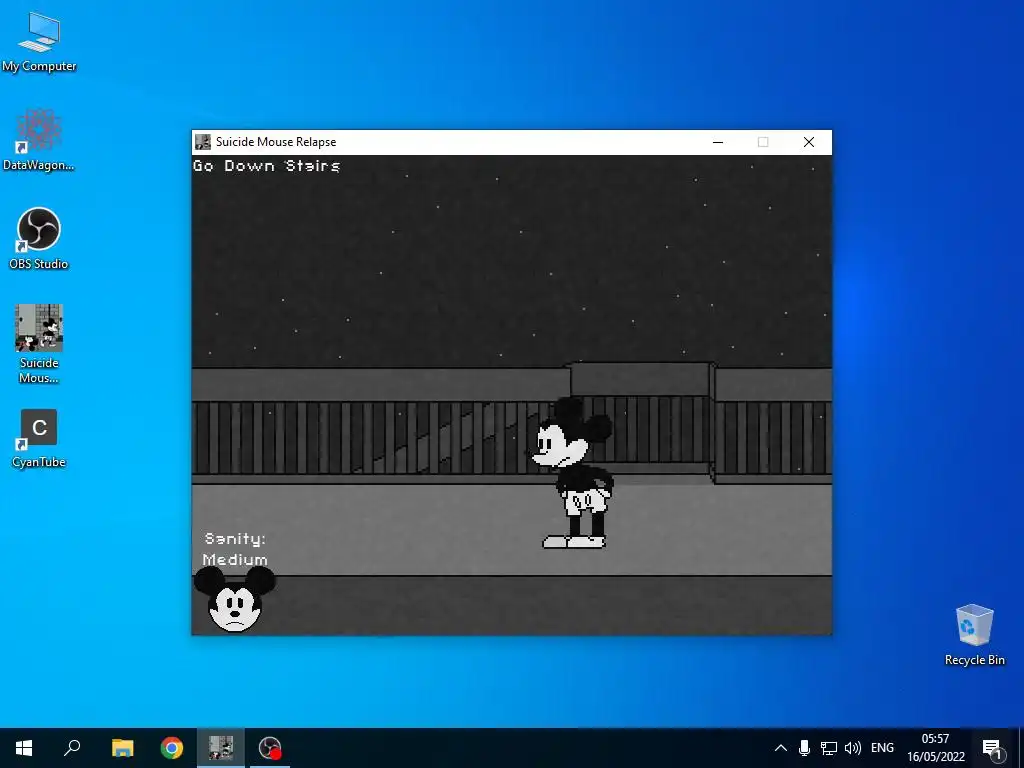Launch Google Chrome from the taskbar
This screenshot has width=1024, height=768.
click(x=172, y=748)
